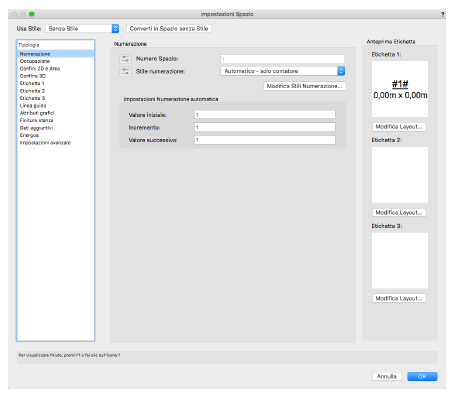This screenshot has width=452, height=395.
Task: Select Attributi grafici category
Action: [56, 113]
